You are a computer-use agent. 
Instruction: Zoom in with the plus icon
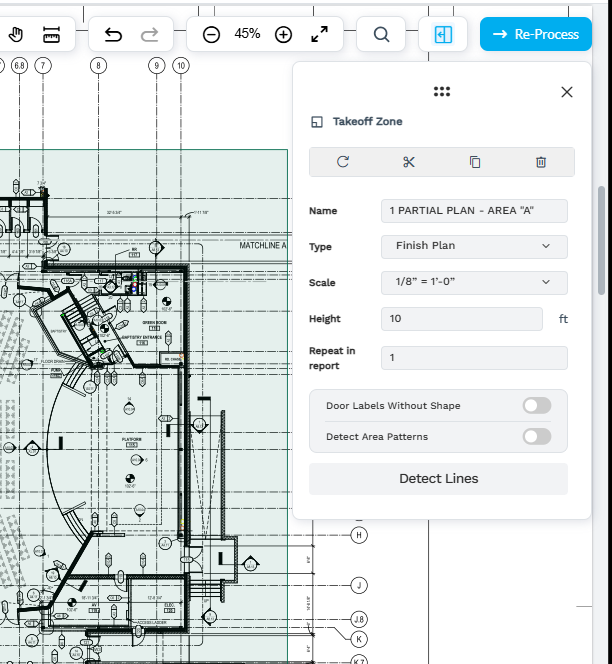pos(283,35)
